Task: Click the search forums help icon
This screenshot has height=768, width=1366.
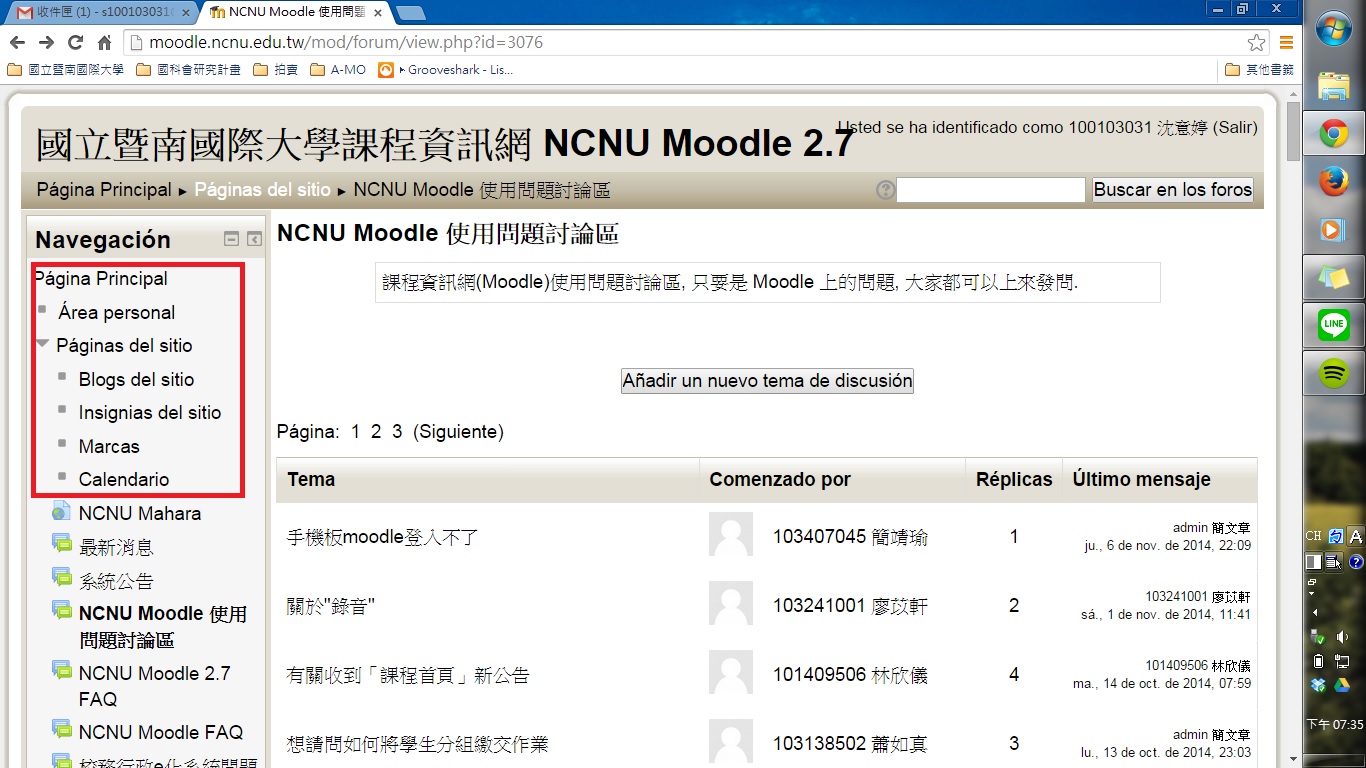Action: point(885,190)
